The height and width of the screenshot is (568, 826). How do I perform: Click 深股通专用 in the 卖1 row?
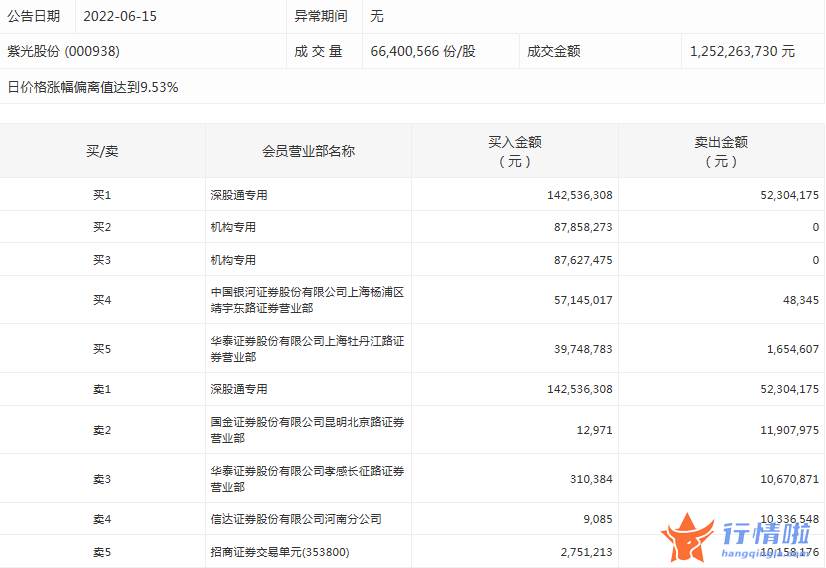239,389
